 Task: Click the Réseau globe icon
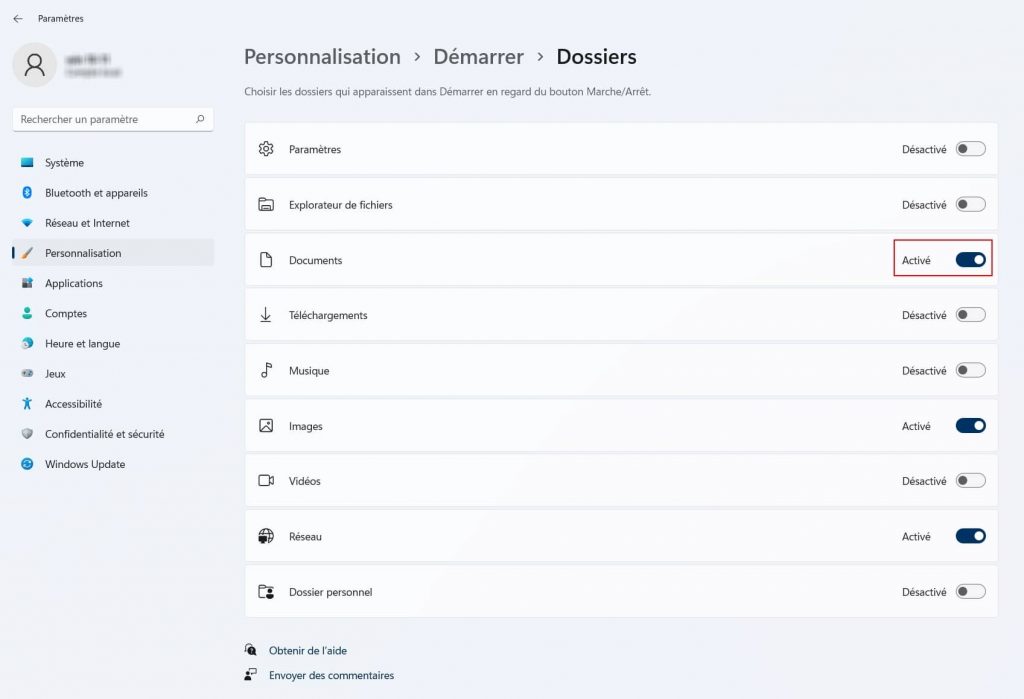(x=266, y=536)
